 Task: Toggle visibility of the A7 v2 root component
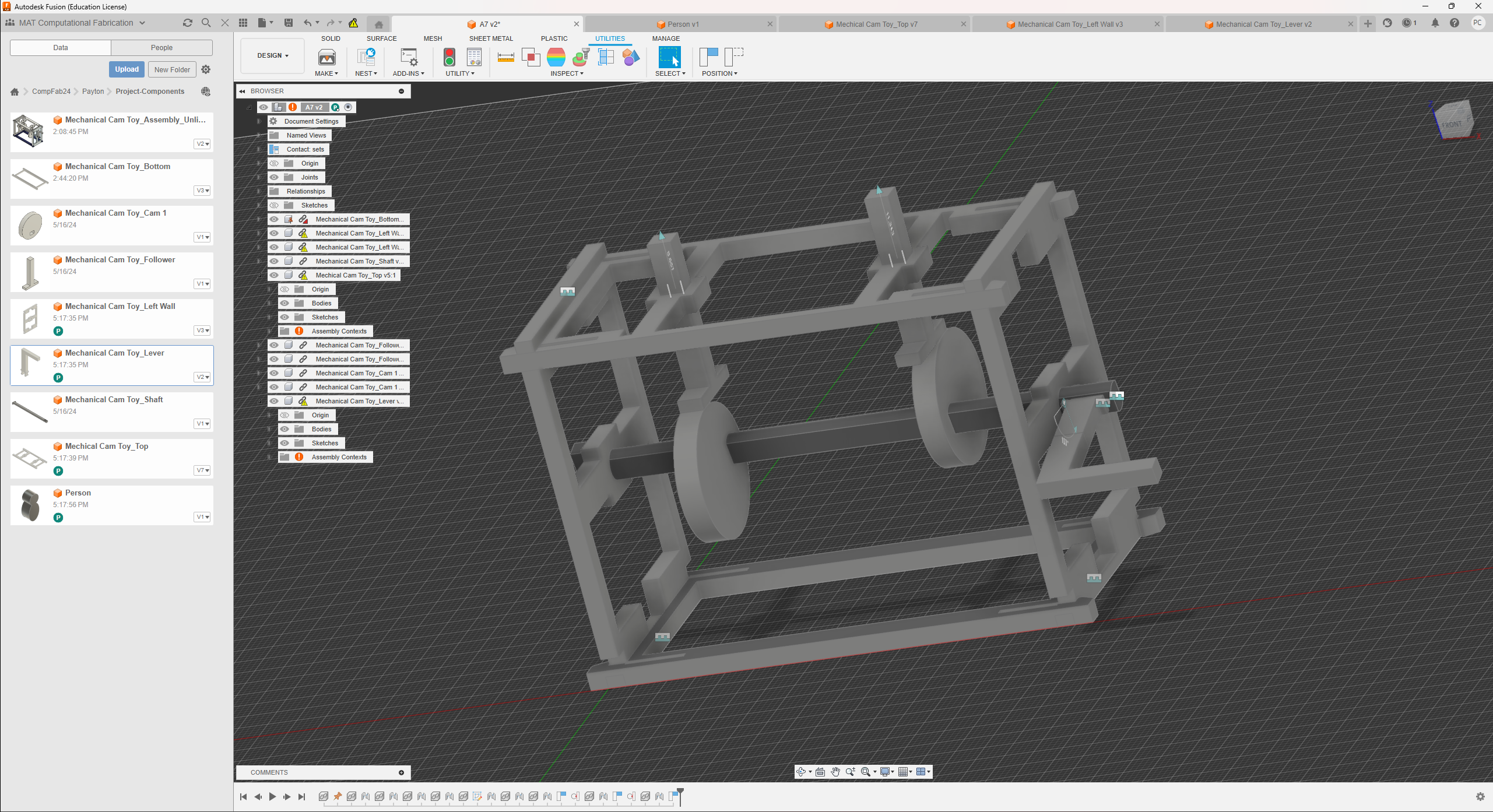[x=264, y=107]
